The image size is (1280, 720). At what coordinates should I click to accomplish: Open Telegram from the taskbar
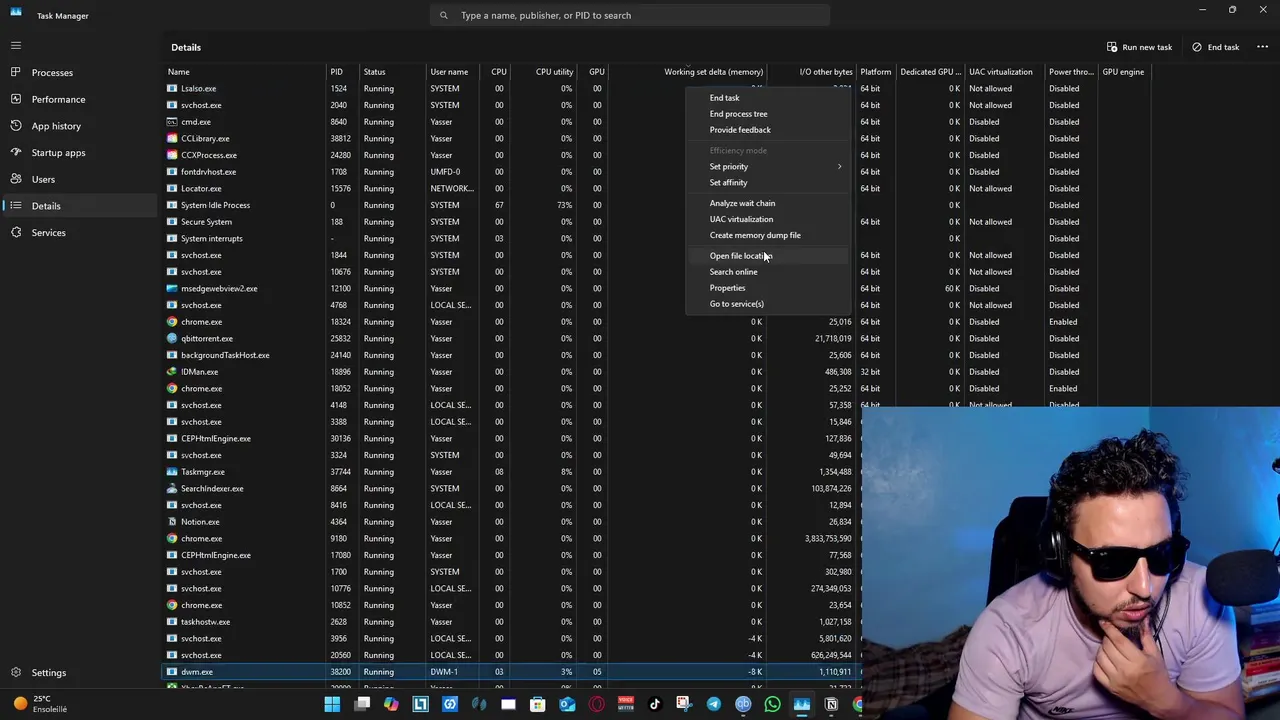point(714,704)
